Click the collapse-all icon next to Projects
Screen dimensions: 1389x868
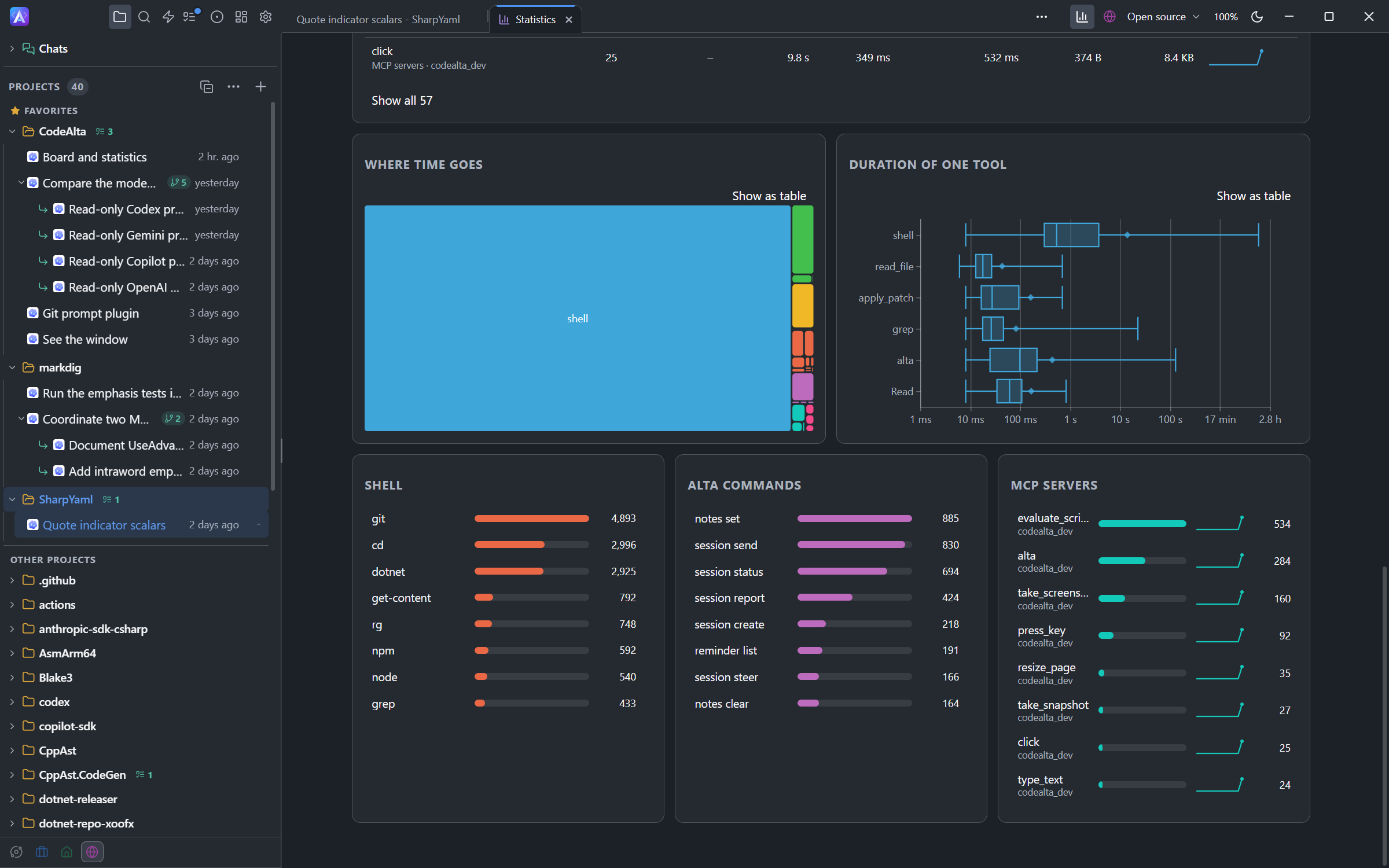pos(207,87)
